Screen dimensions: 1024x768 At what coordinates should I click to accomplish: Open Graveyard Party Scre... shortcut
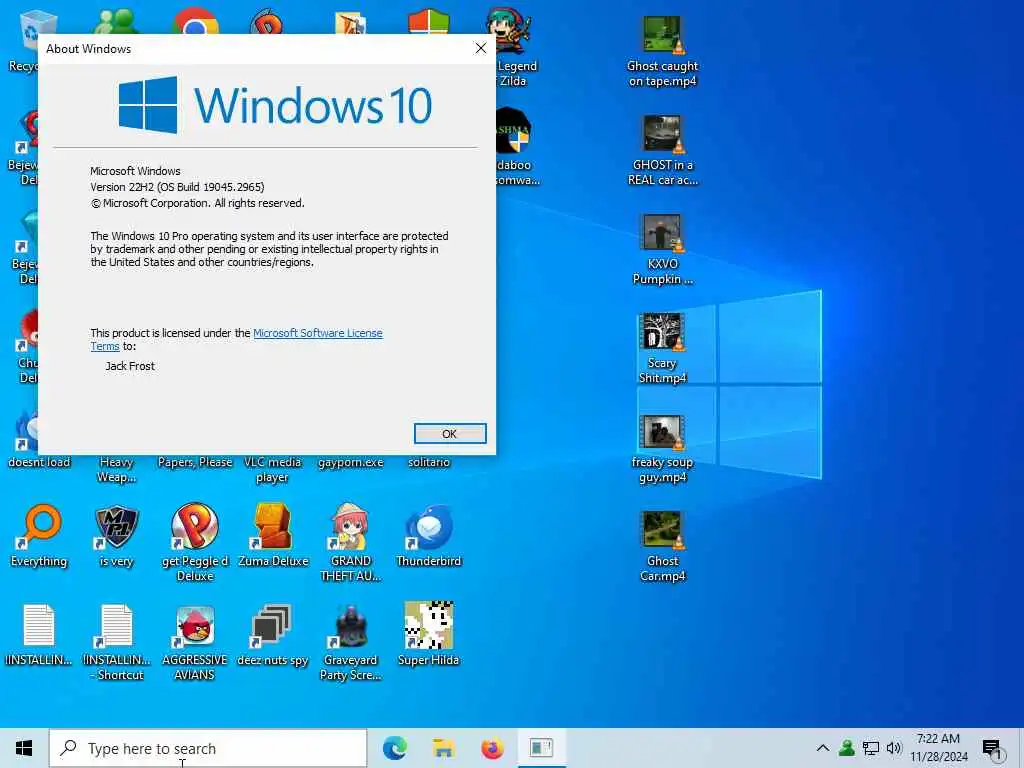tap(351, 641)
